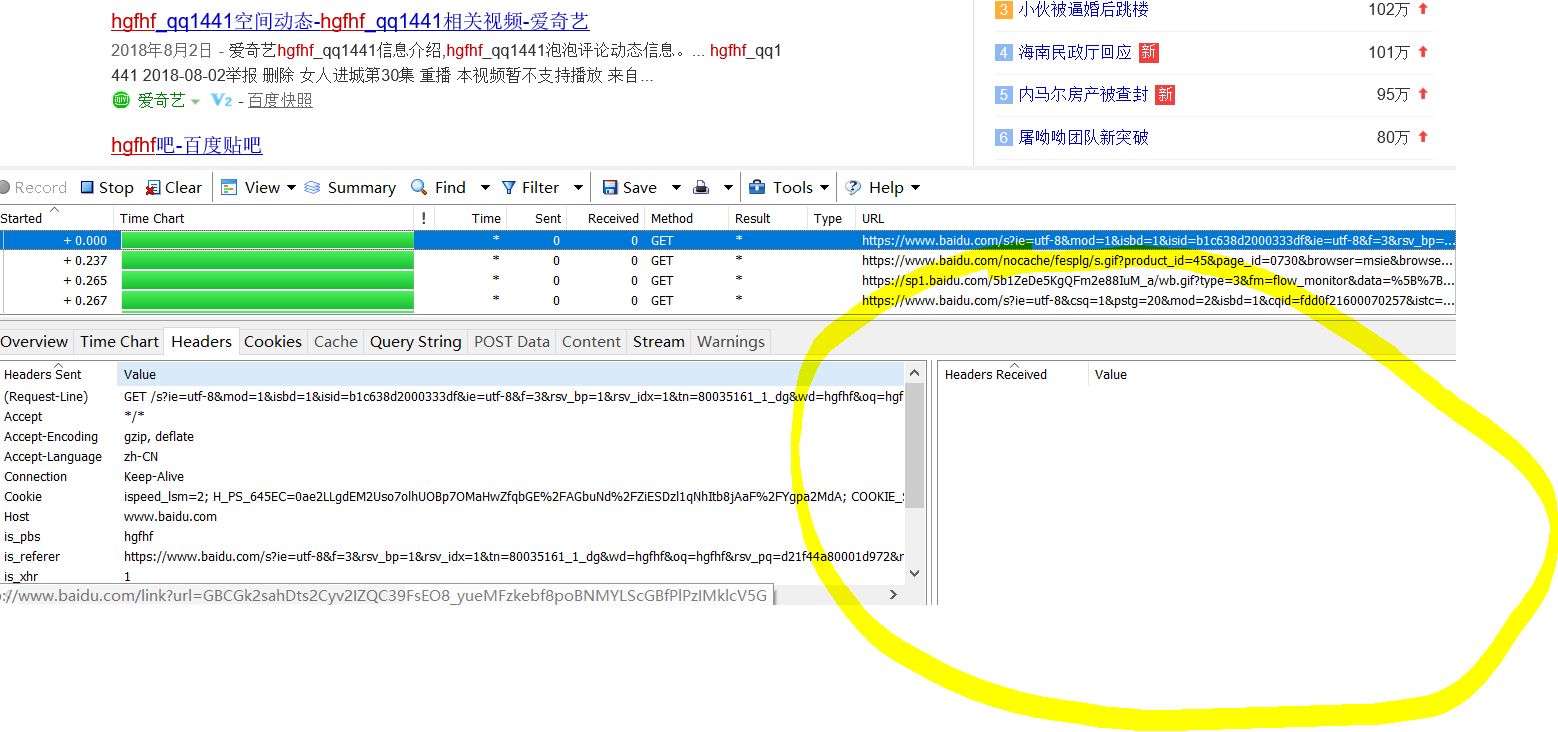Open the Warnings tab
Image resolution: width=1558 pixels, height=732 pixels.
[731, 341]
